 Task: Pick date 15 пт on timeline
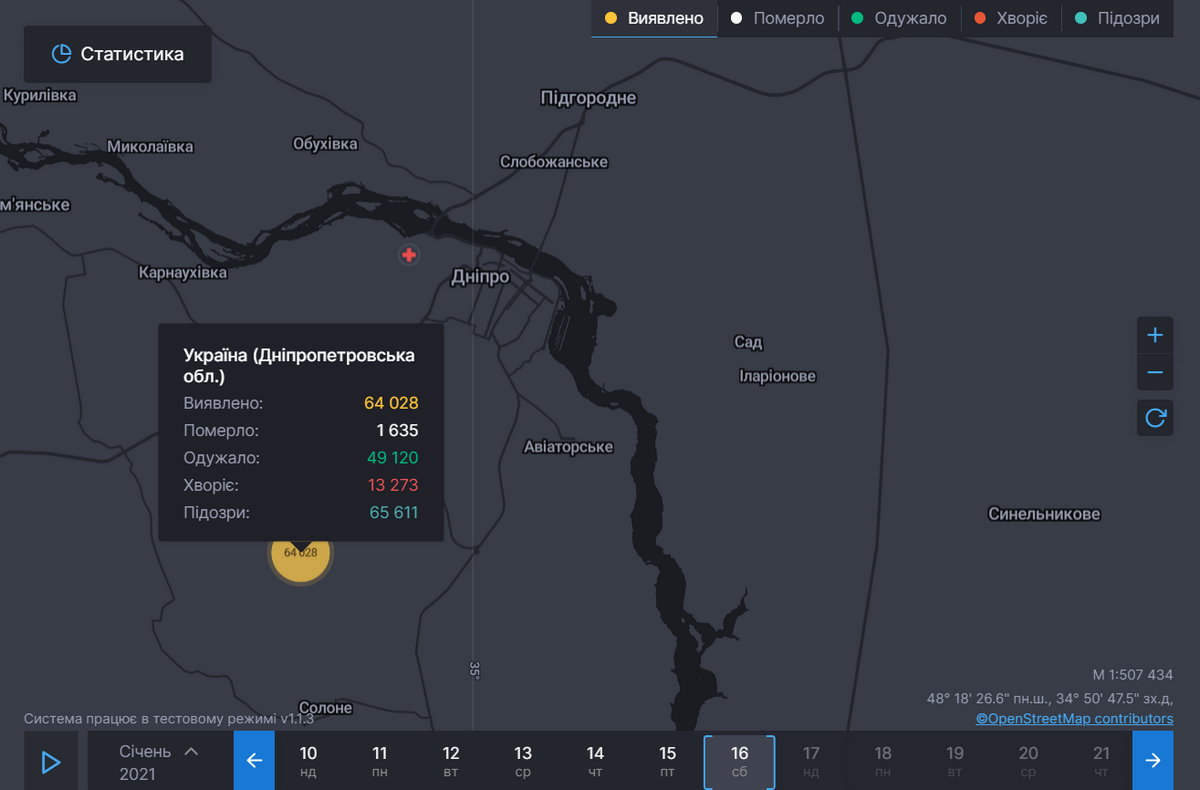667,761
